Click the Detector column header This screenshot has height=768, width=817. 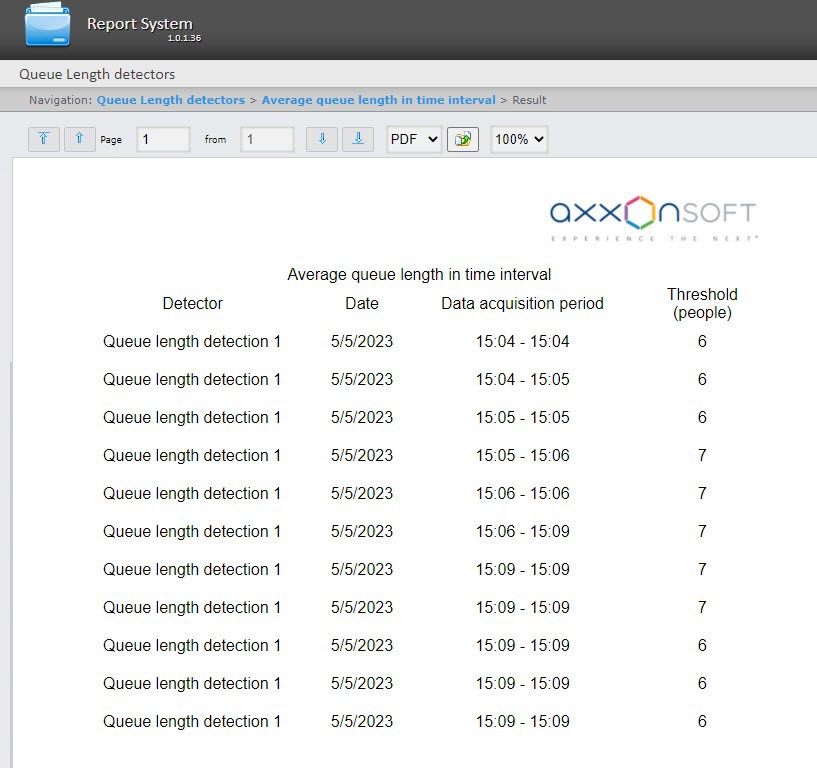tap(192, 303)
